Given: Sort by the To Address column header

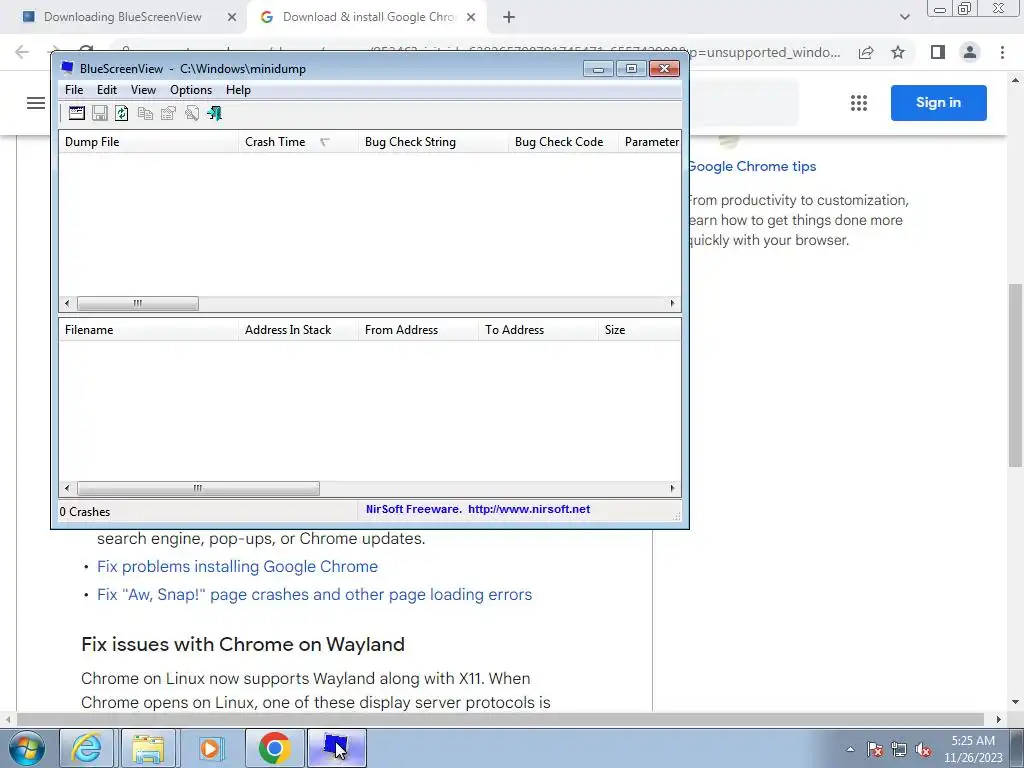Looking at the screenshot, I should pos(538,330).
